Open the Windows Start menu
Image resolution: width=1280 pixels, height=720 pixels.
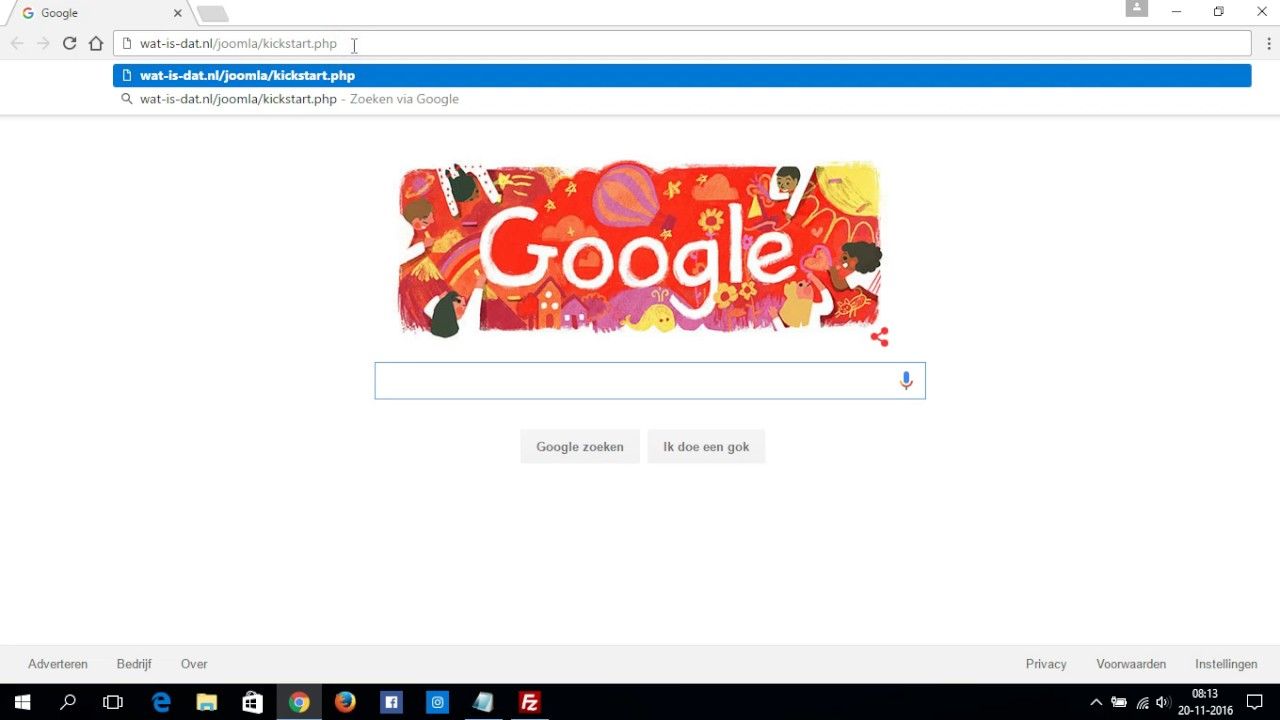tap(22, 702)
